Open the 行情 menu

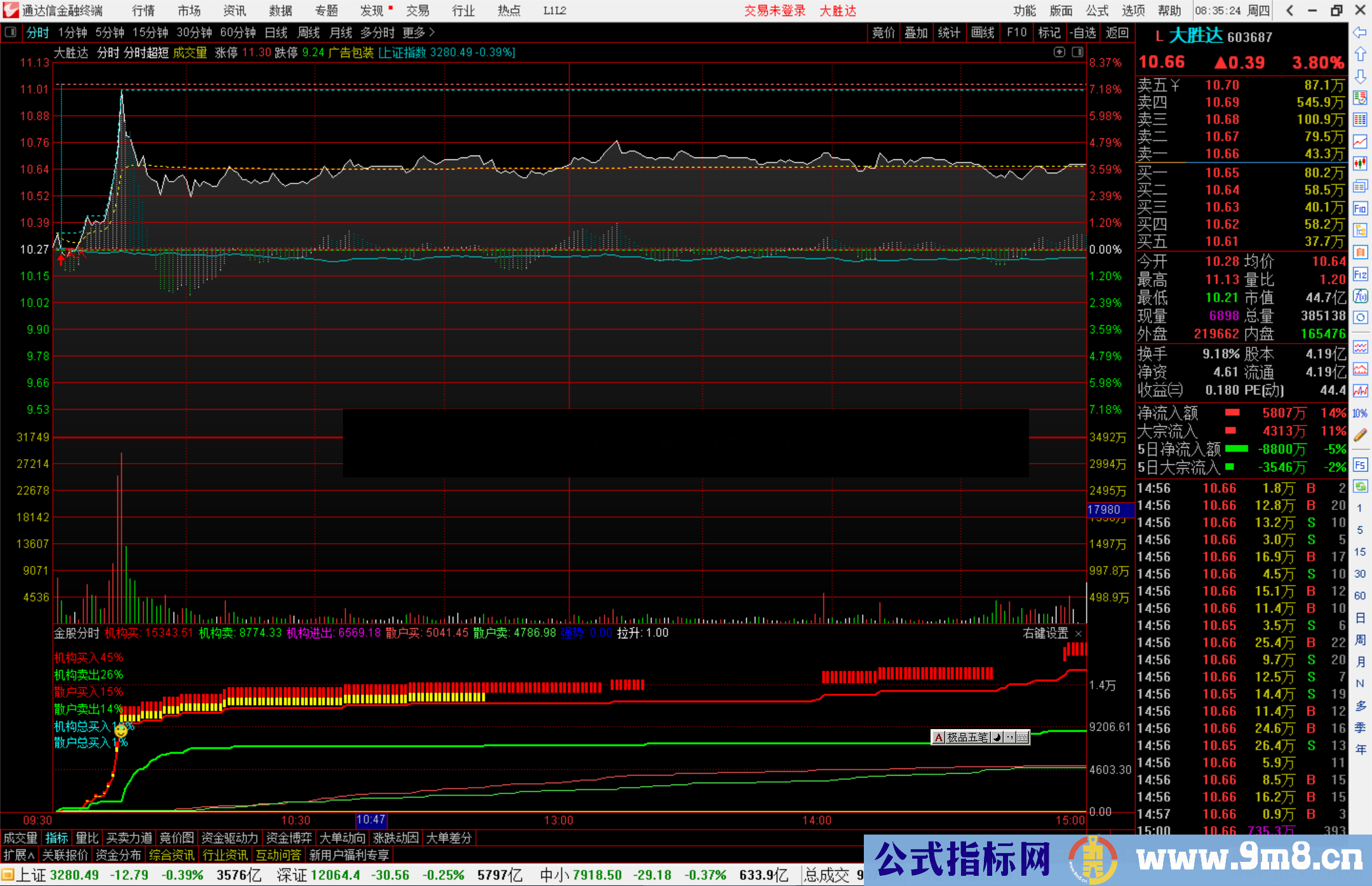click(144, 11)
